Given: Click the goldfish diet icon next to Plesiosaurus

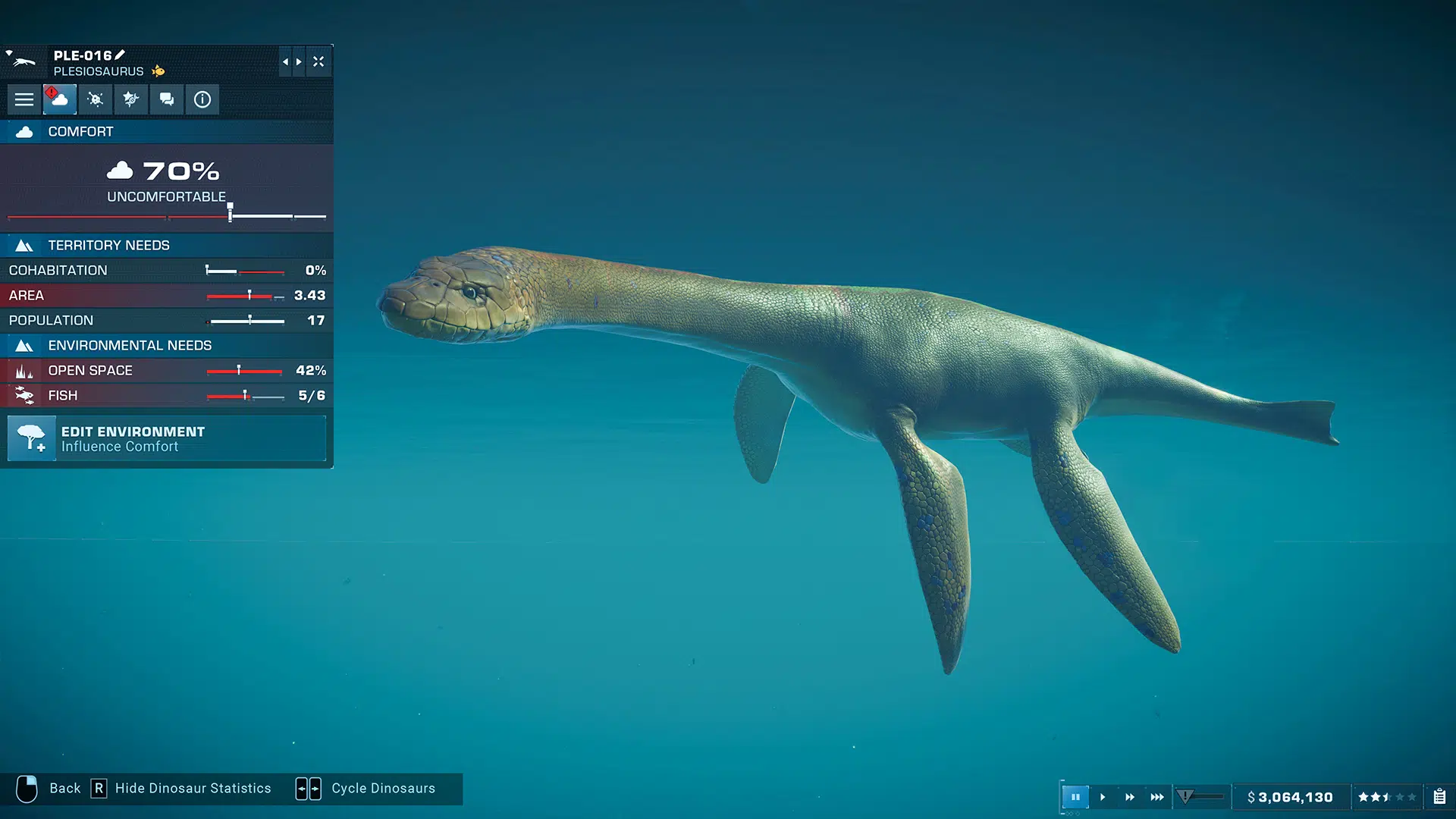Looking at the screenshot, I should 158,71.
